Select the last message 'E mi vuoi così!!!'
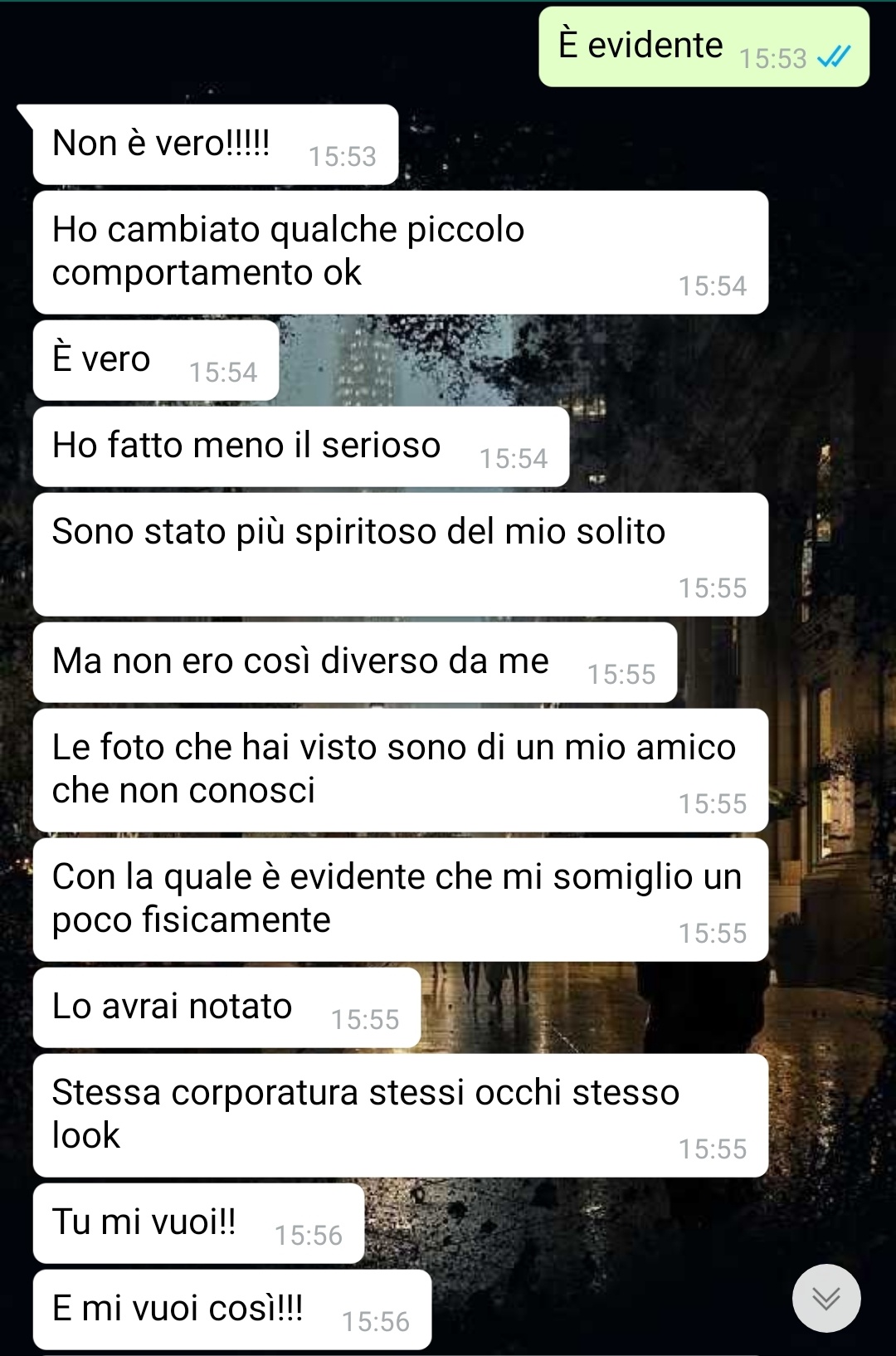The width and height of the screenshot is (896, 1356). (232, 1310)
